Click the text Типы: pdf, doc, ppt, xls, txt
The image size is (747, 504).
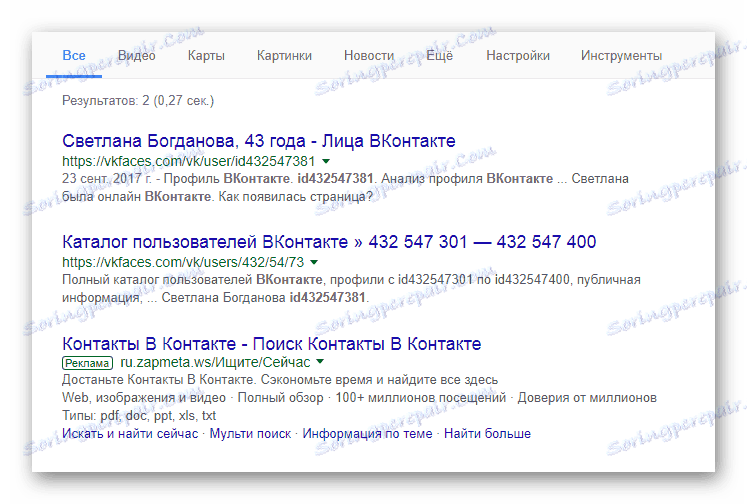[139, 415]
